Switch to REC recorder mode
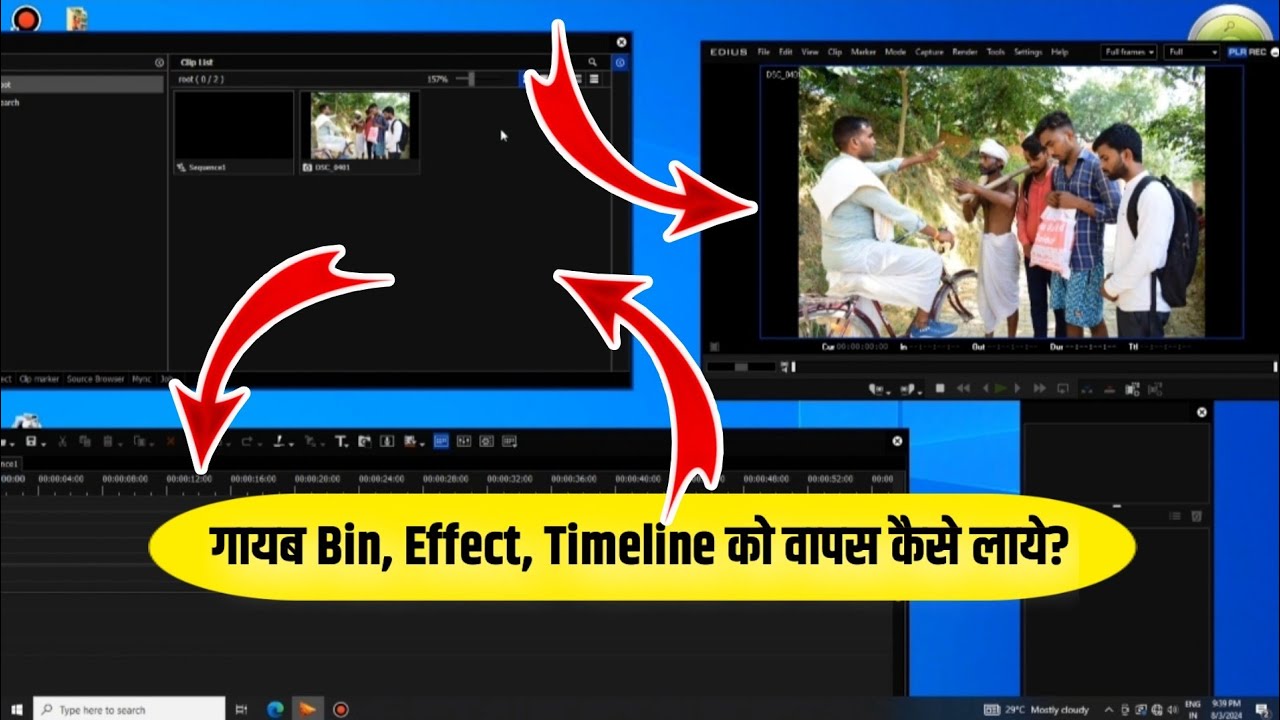The height and width of the screenshot is (720, 1280). 1257,52
